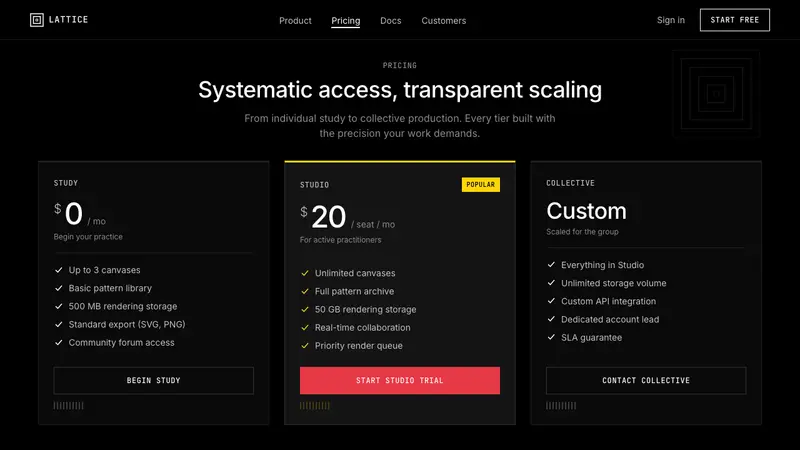Screen dimensions: 800x450
Task: Click the checkmark beside Unlimited storage volume
Action: (x=551, y=283)
